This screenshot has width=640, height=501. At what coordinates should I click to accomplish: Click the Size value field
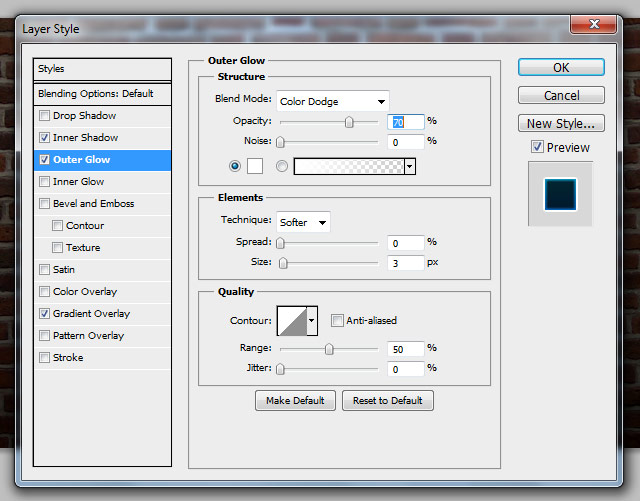point(406,263)
